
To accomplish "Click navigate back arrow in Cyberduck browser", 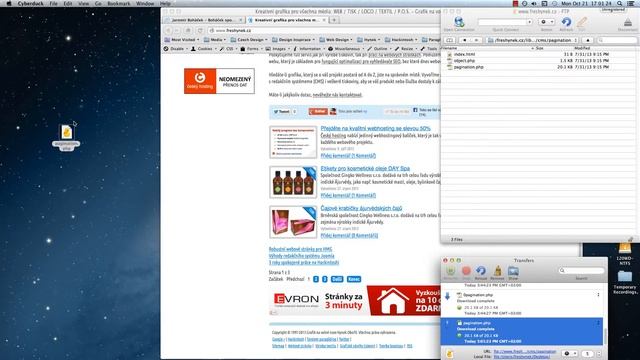I will coord(464,40).
